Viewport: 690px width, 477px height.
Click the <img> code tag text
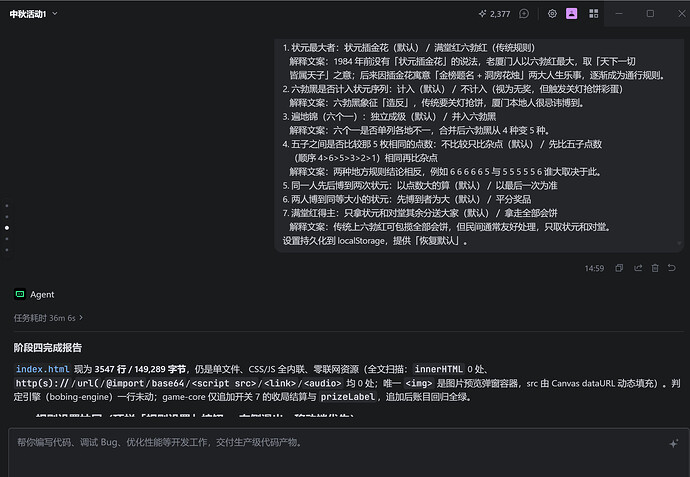(x=419, y=383)
